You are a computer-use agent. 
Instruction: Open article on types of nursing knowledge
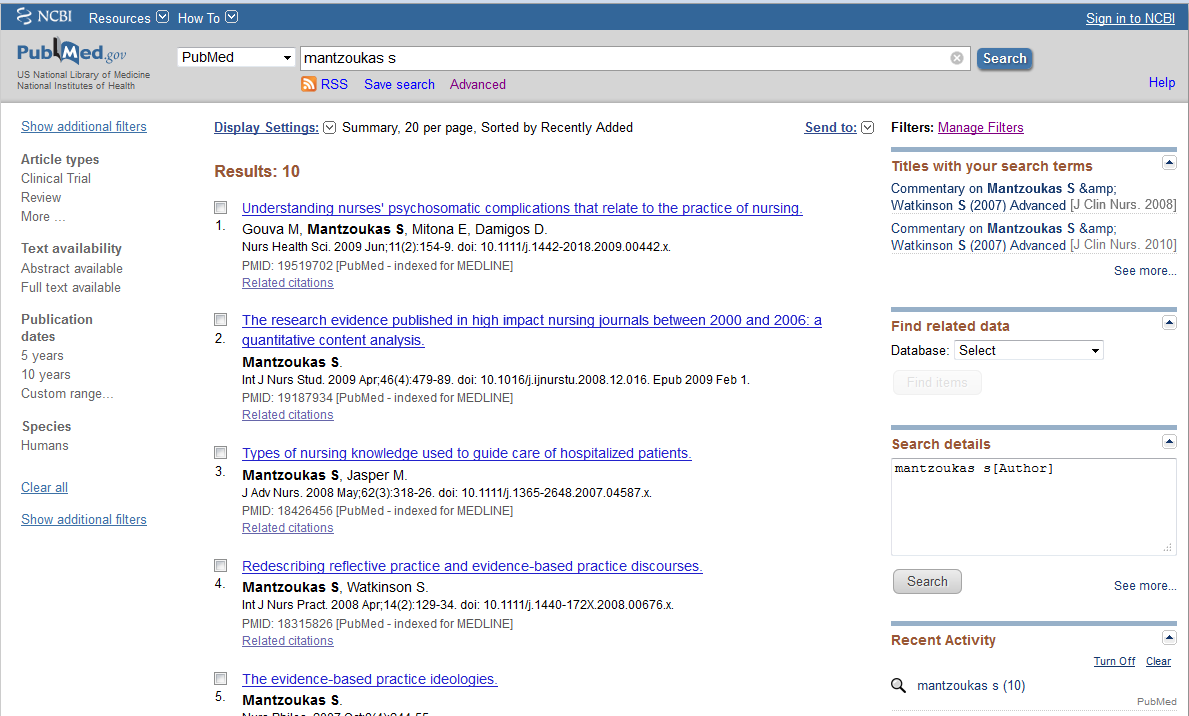coord(466,453)
